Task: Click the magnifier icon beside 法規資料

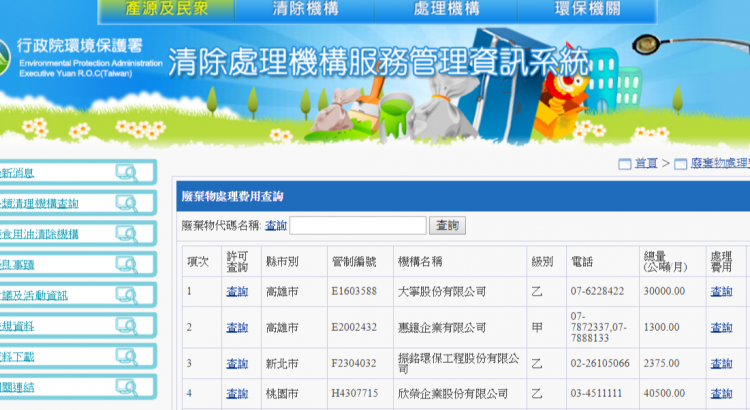Action: tap(126, 325)
